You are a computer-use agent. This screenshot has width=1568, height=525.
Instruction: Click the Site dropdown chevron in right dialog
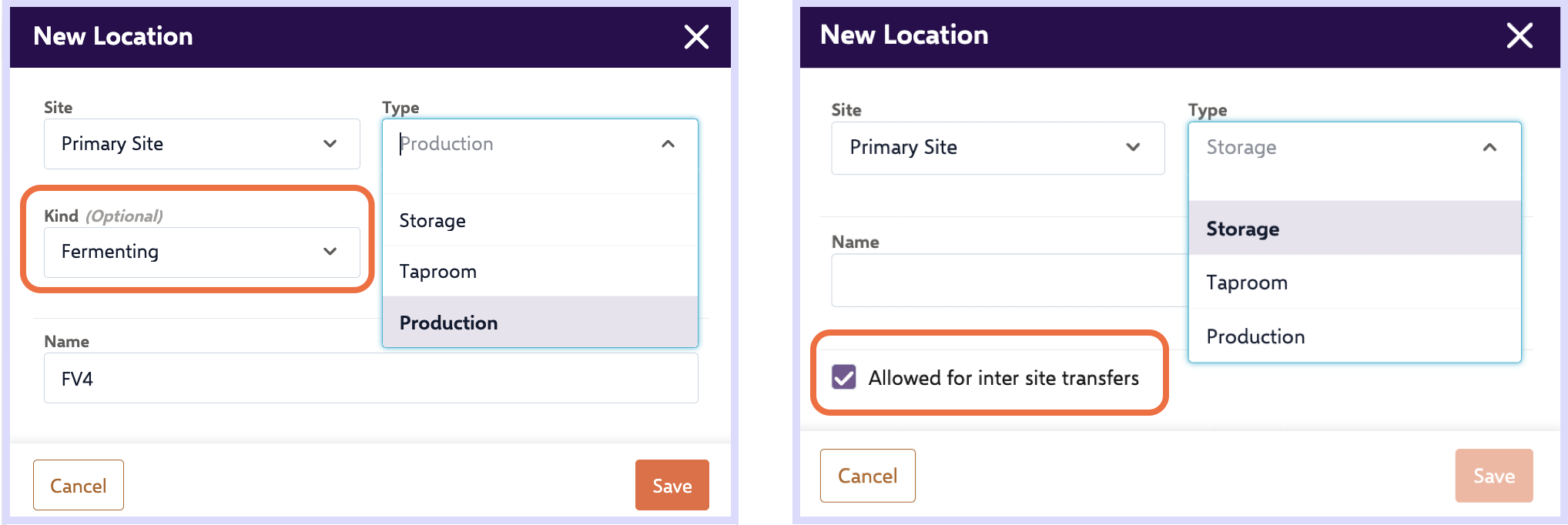point(1132,148)
